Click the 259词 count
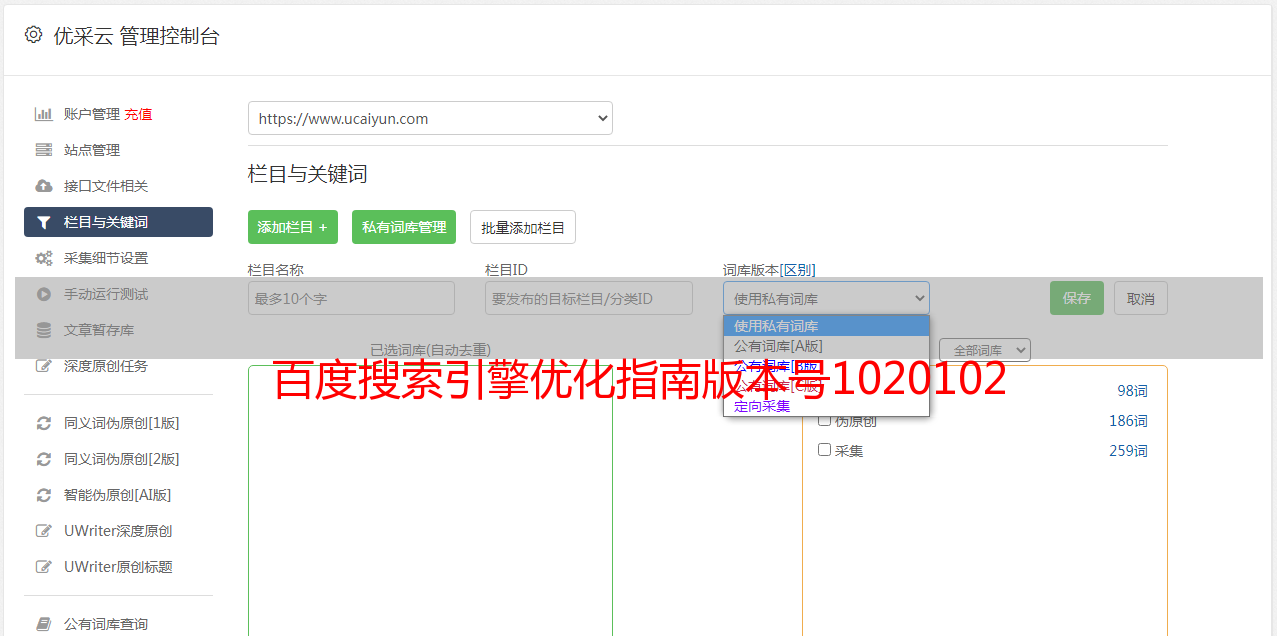 coord(1128,451)
